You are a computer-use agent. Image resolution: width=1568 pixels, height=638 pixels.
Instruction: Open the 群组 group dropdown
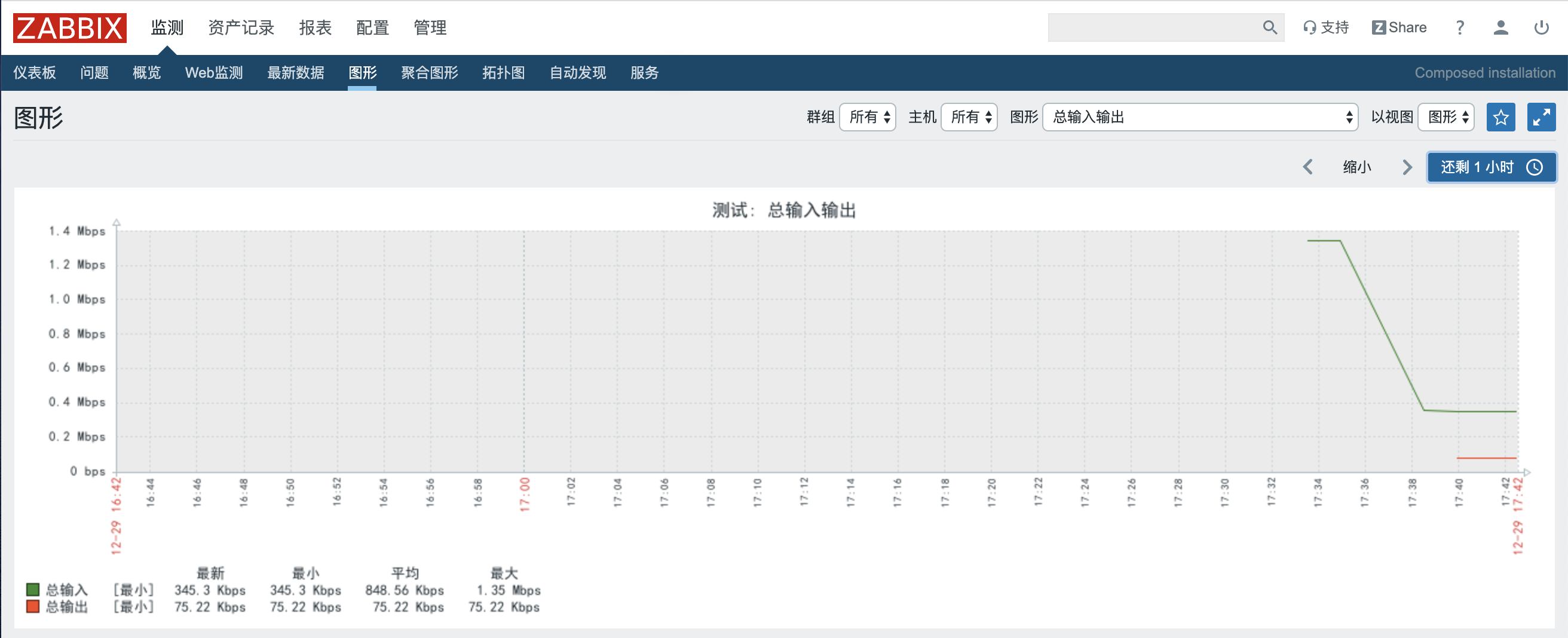868,117
